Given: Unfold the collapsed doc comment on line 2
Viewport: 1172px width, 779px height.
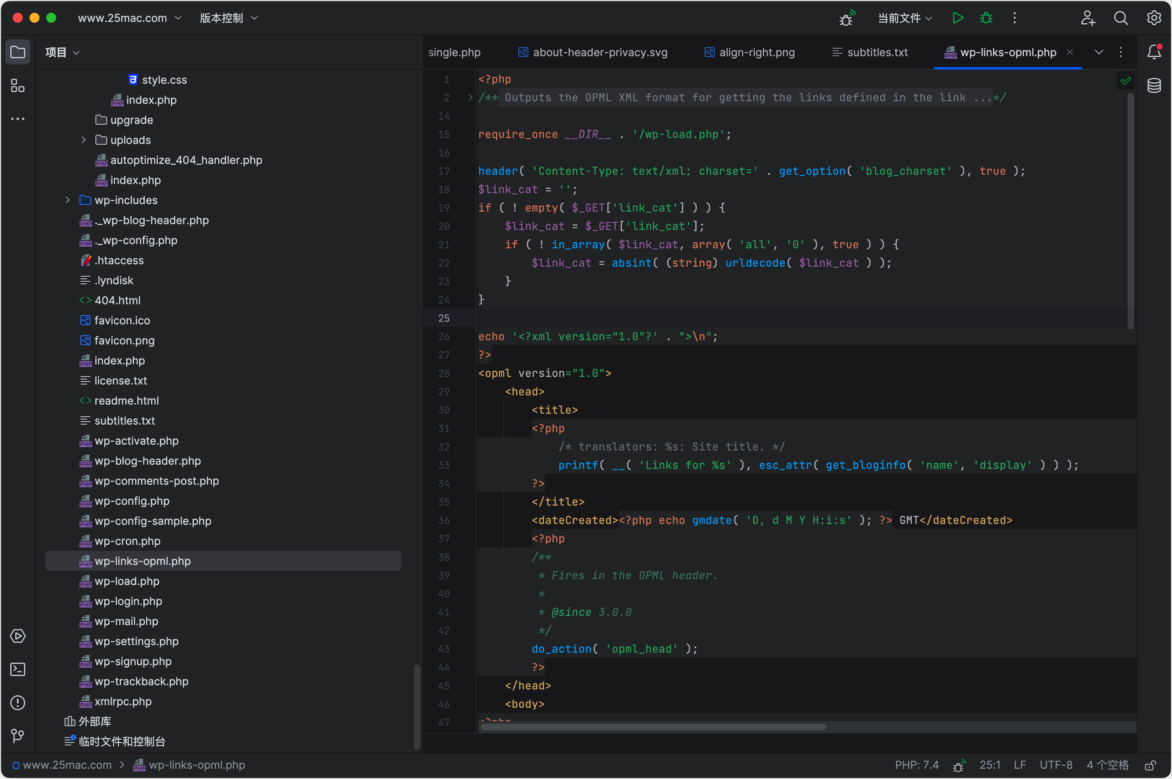Looking at the screenshot, I should [x=470, y=98].
